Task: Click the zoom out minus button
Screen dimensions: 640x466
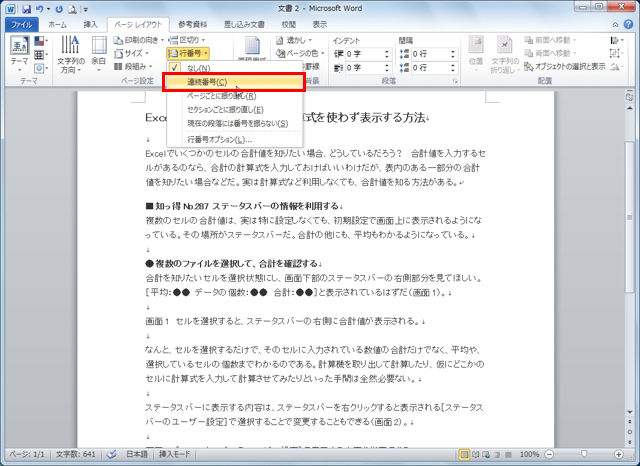Action: pyautogui.click(x=549, y=454)
